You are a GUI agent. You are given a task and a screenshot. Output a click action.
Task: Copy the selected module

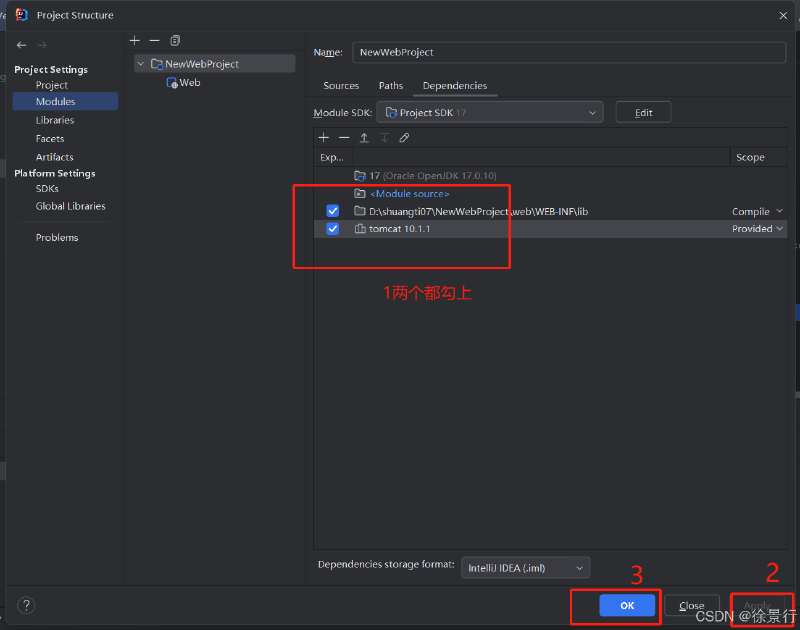pos(175,40)
